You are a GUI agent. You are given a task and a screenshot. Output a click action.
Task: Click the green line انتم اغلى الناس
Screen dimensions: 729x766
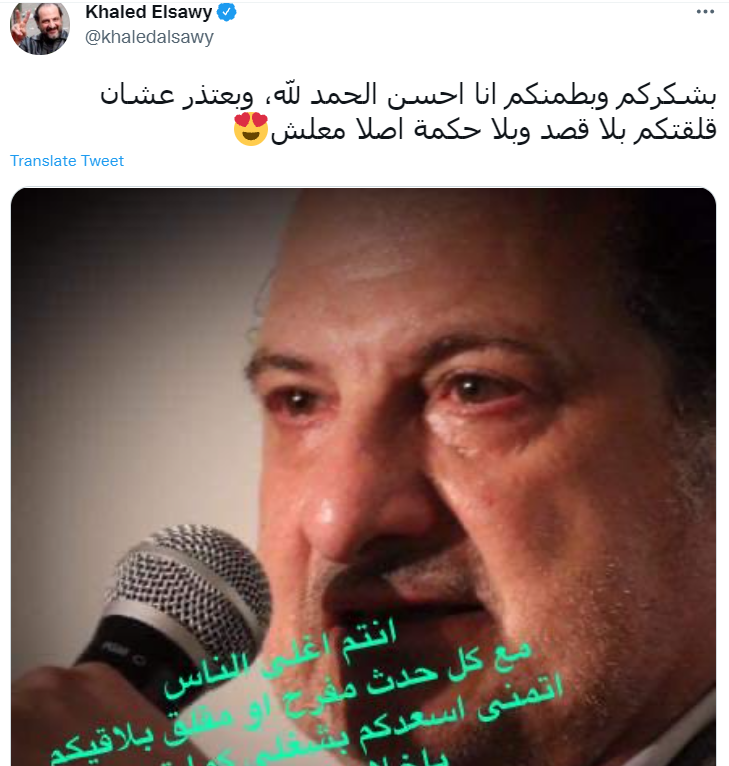point(281,657)
